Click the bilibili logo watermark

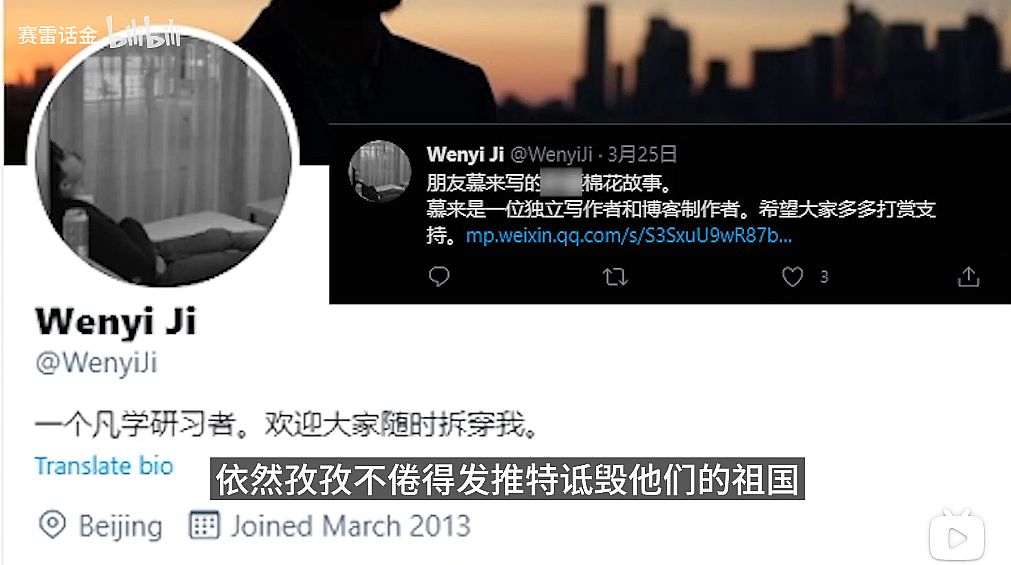pos(144,34)
